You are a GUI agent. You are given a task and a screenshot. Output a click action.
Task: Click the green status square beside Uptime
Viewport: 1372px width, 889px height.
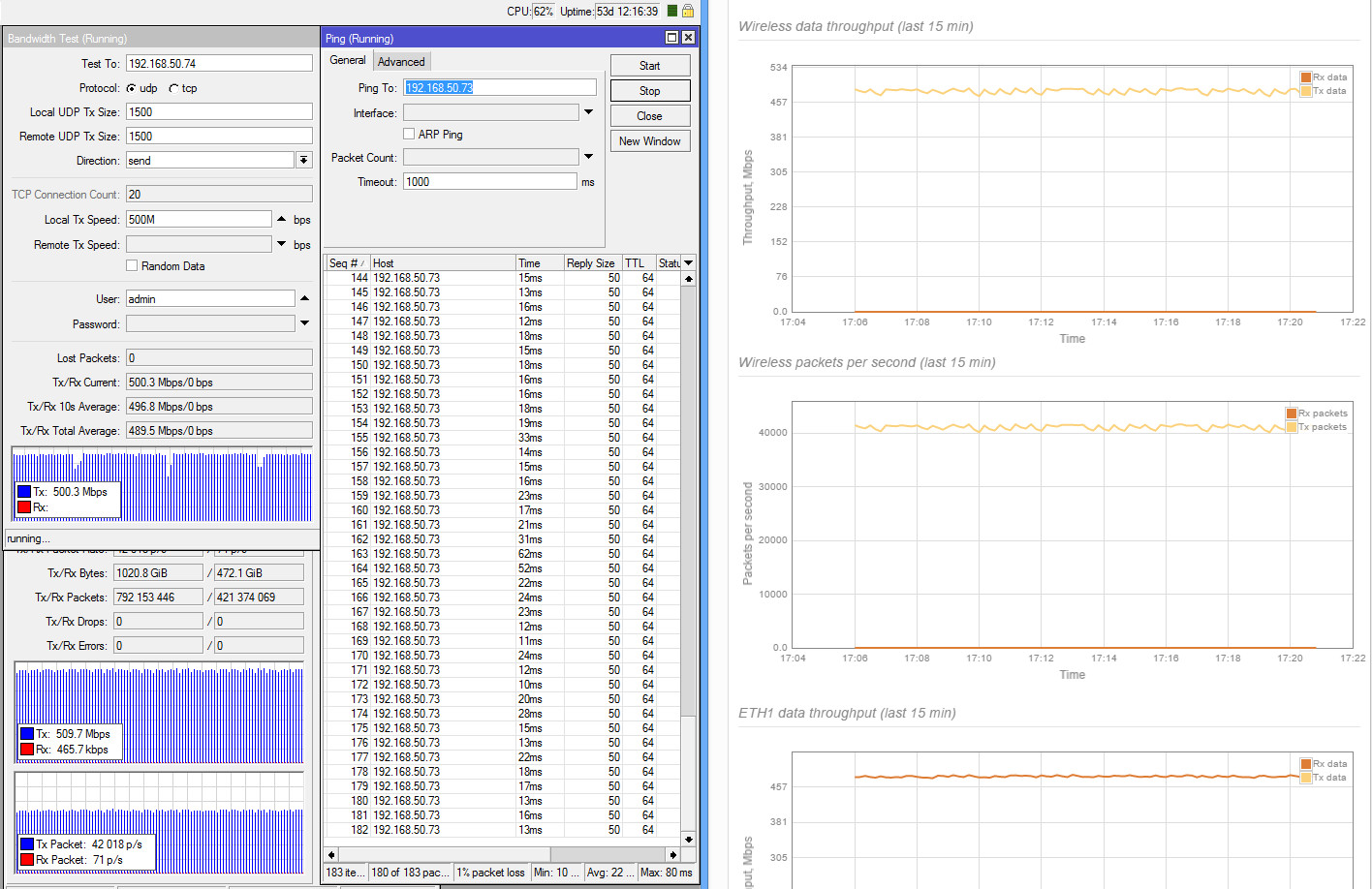[672, 11]
